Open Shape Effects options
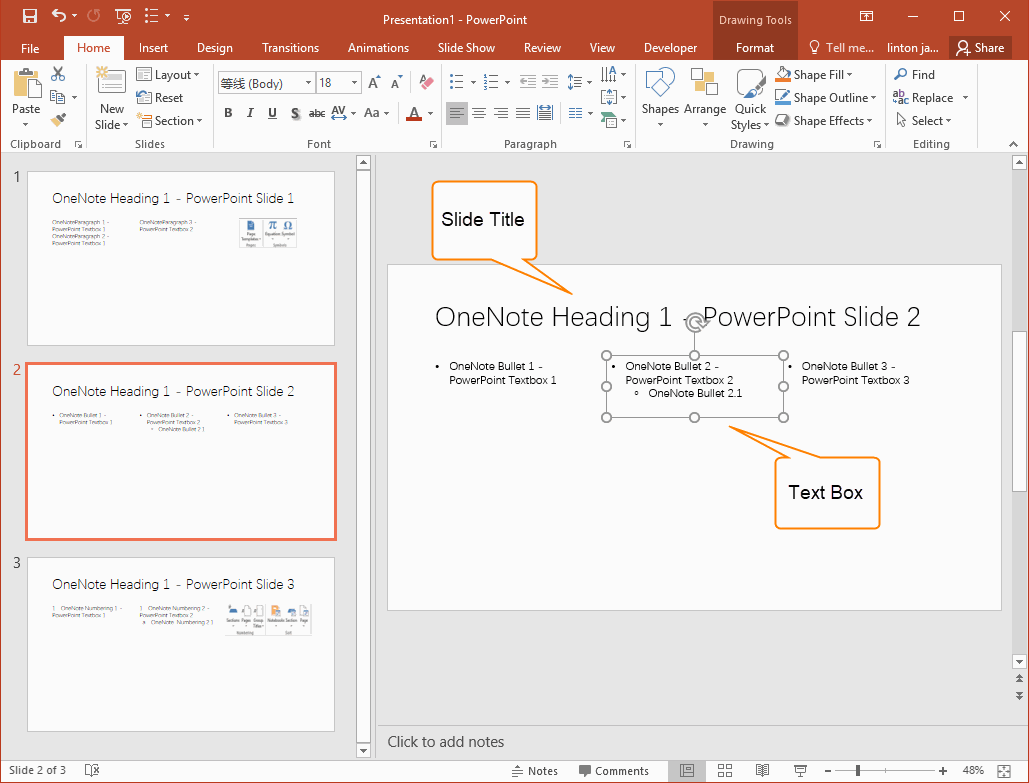1029x783 pixels. (x=824, y=121)
